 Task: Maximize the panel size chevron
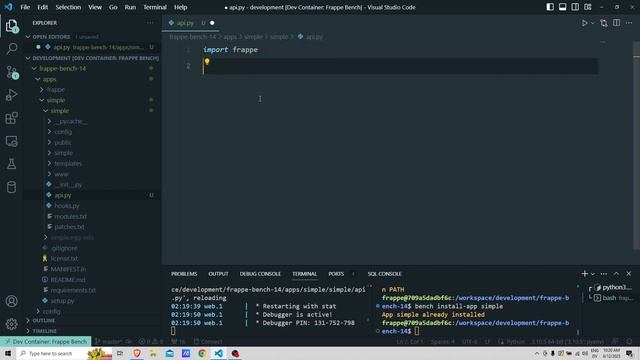click(x=616, y=274)
